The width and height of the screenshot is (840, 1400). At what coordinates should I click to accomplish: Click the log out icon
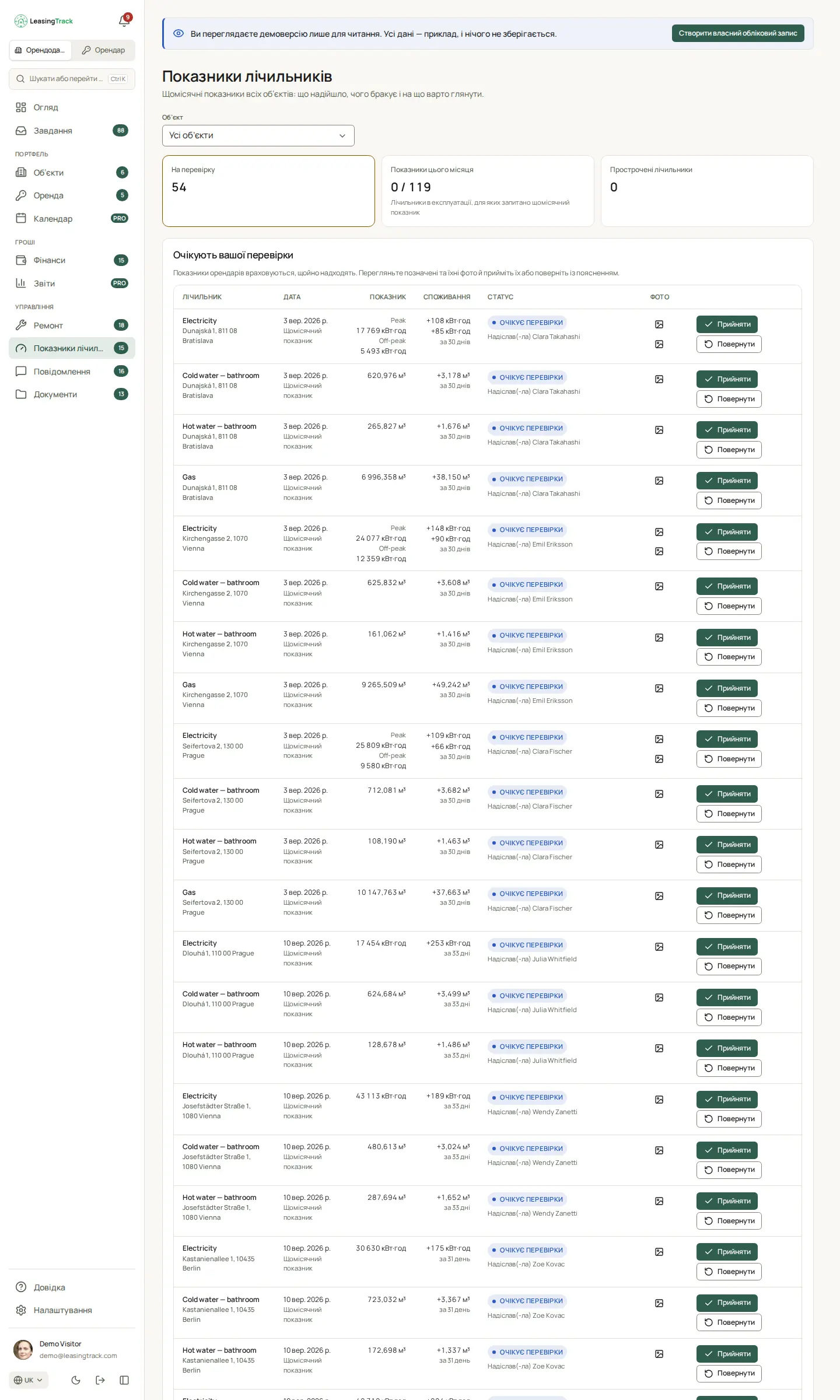[100, 1380]
